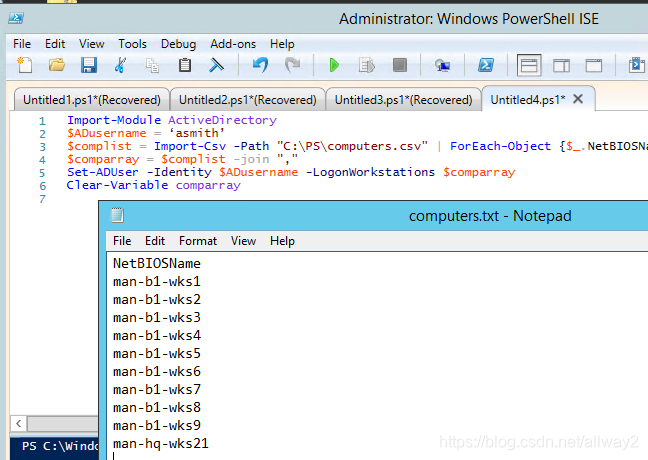This screenshot has width=648, height=460.
Task: Click the 'asmith' string on line 2
Action: [x=197, y=133]
